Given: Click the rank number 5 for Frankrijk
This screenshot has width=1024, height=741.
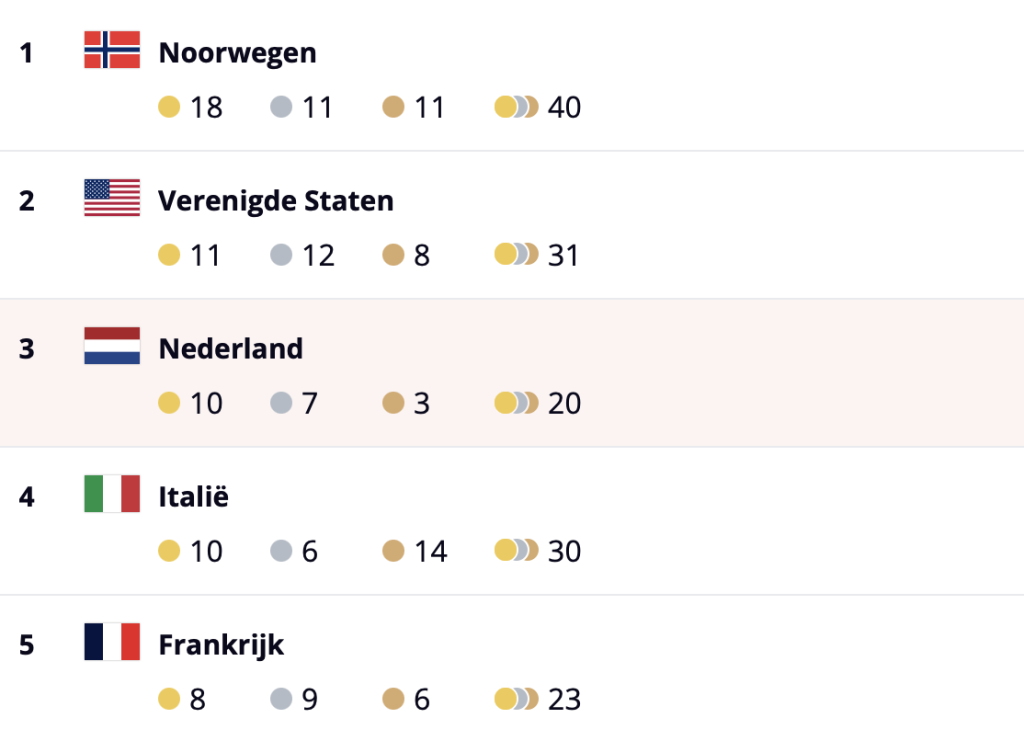Looking at the screenshot, I should [x=27, y=645].
